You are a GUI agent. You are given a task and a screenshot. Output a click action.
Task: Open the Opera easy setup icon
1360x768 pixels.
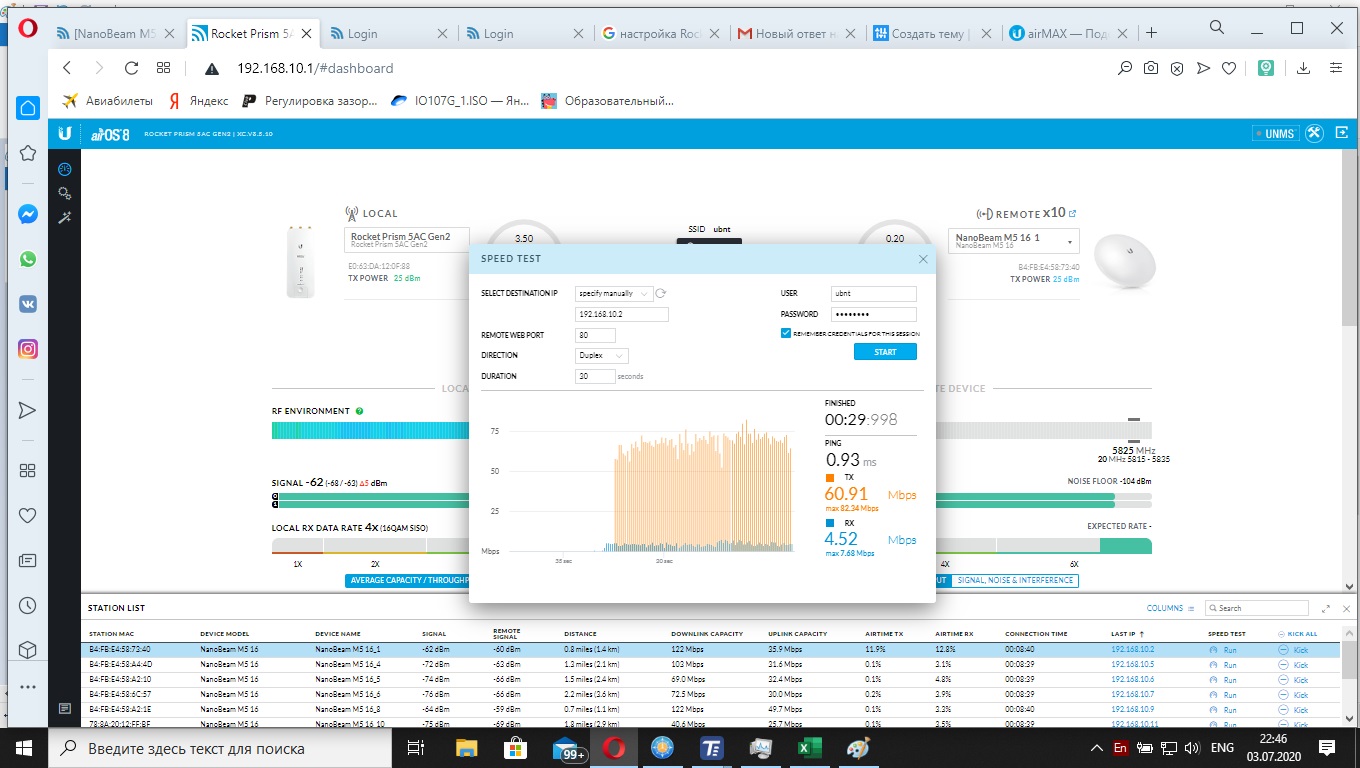click(x=1336, y=68)
